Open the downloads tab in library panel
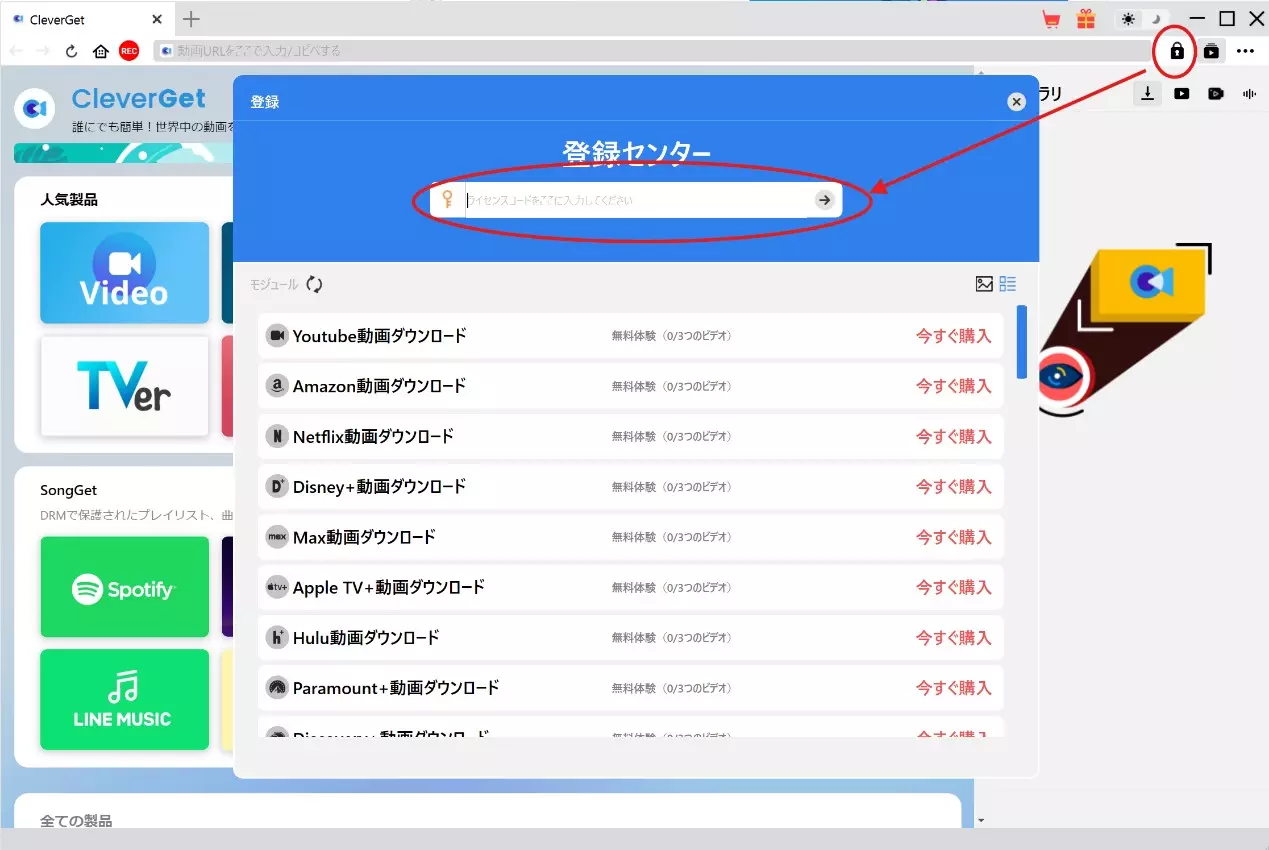 tap(1148, 93)
